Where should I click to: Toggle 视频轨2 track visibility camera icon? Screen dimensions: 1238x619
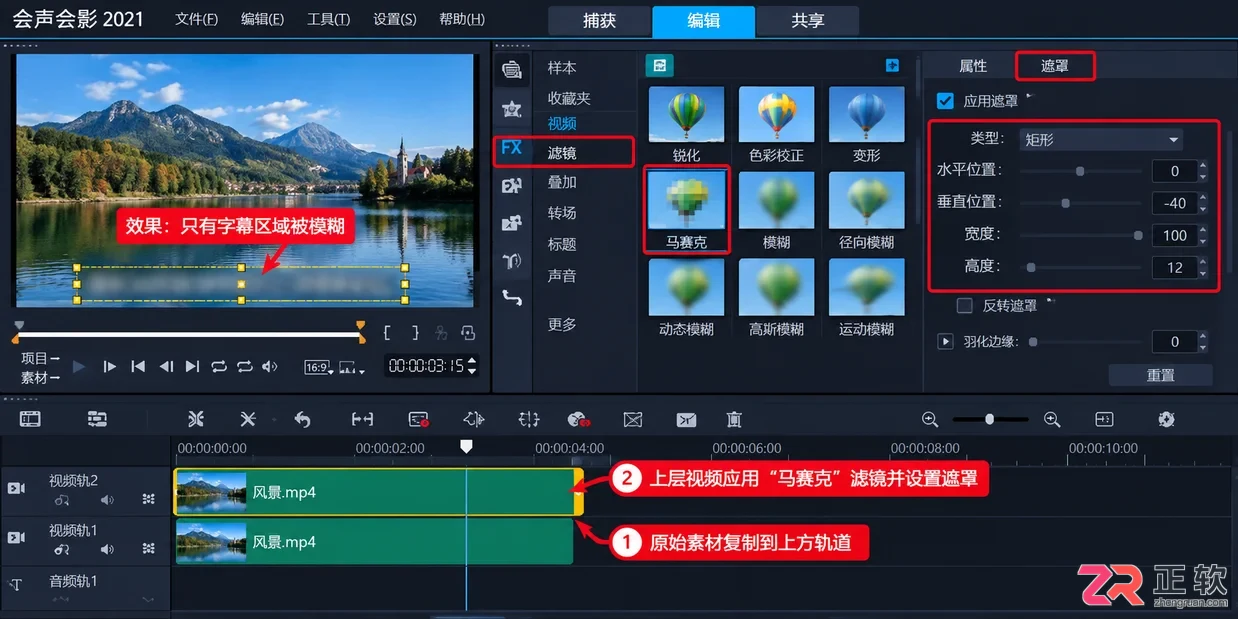pyautogui.click(x=16, y=488)
